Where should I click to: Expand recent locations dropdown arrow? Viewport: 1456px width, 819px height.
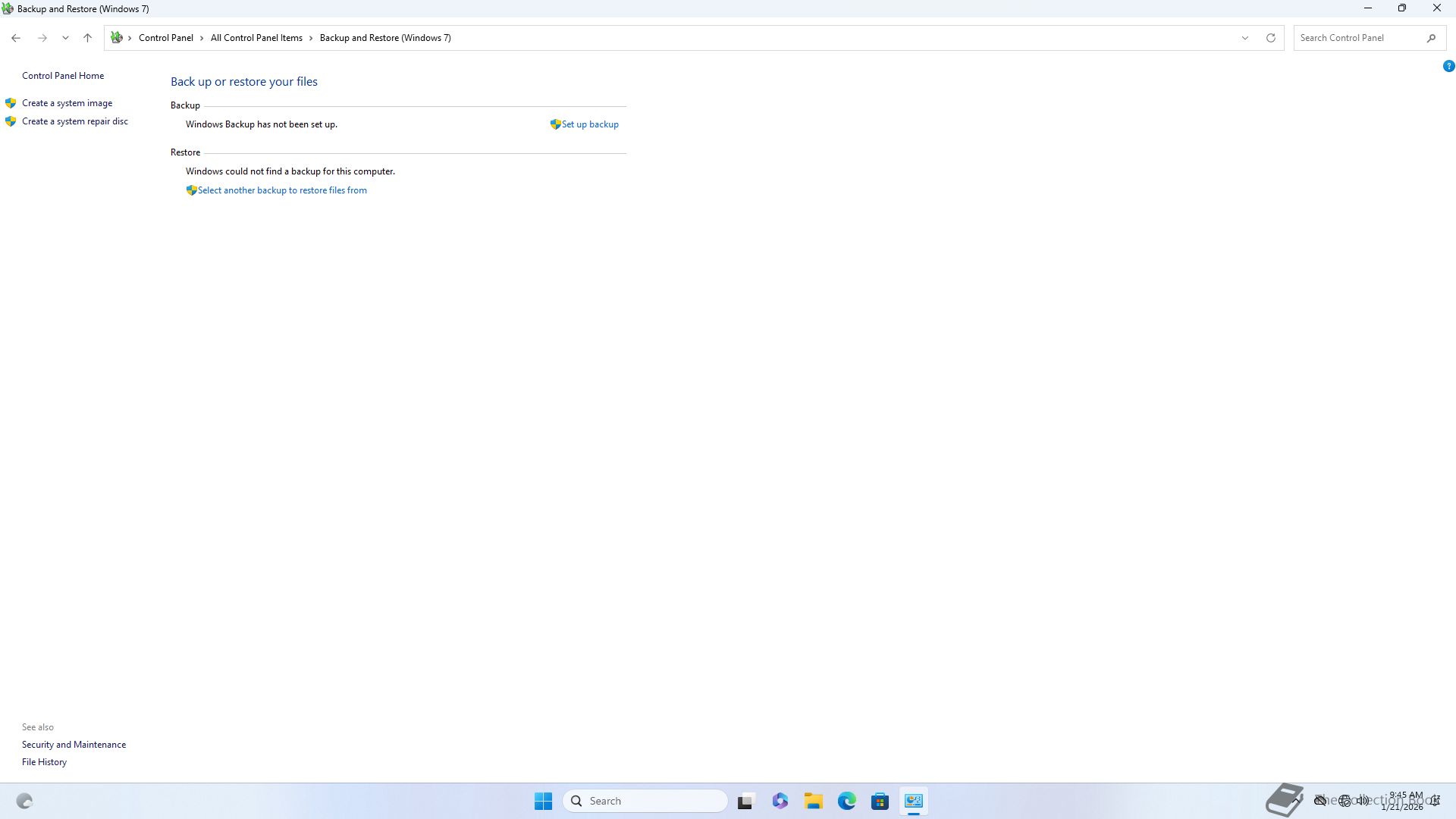(65, 38)
